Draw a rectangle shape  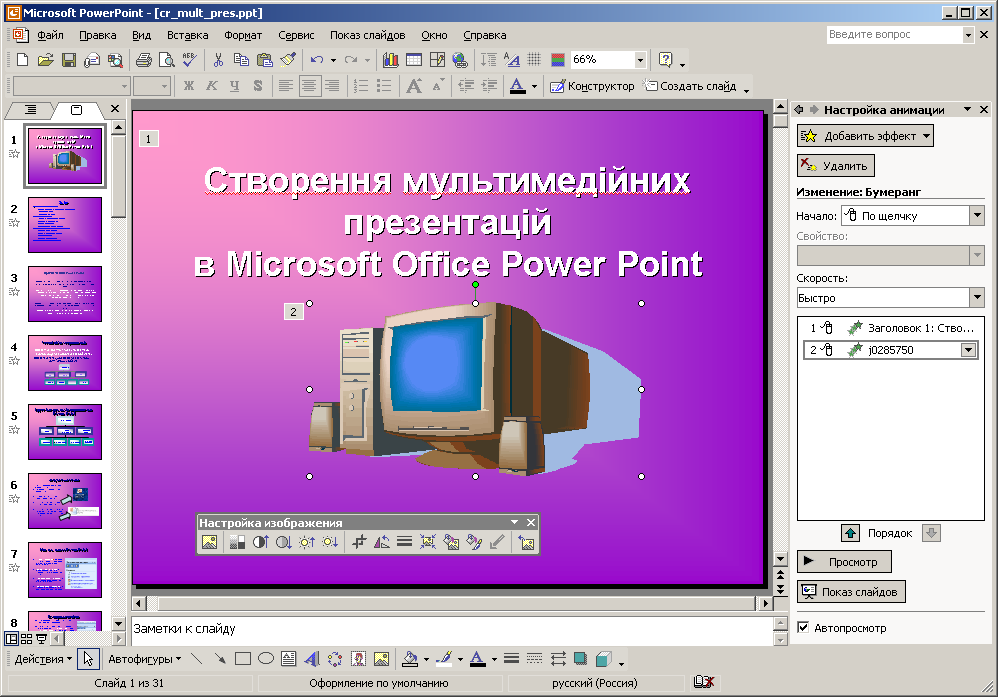242,659
